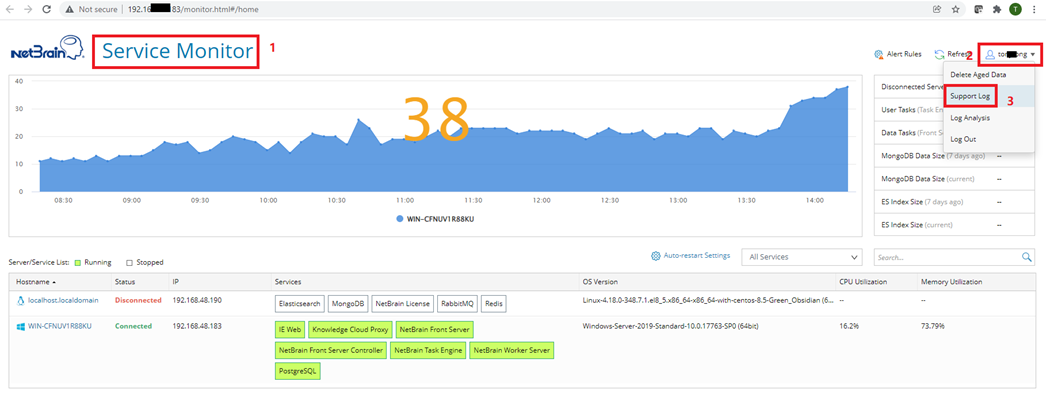Click in the Search input field
This screenshot has width=1046, height=401.
click(945, 258)
